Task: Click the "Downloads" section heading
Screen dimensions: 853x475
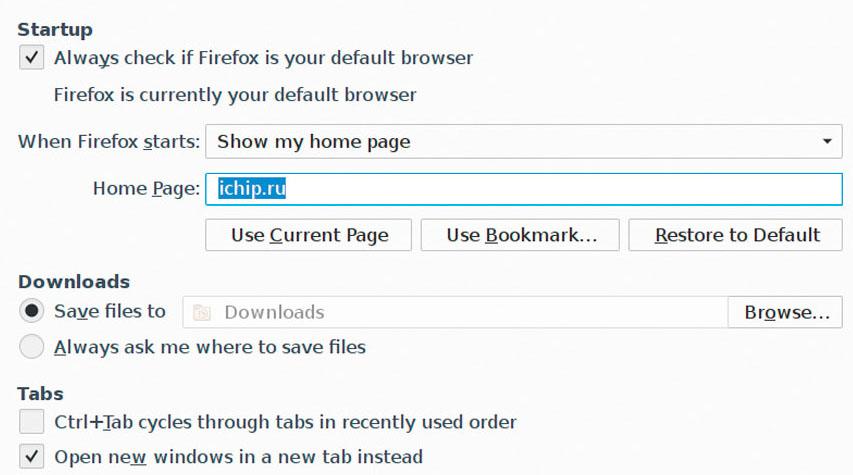Action: coord(73,282)
